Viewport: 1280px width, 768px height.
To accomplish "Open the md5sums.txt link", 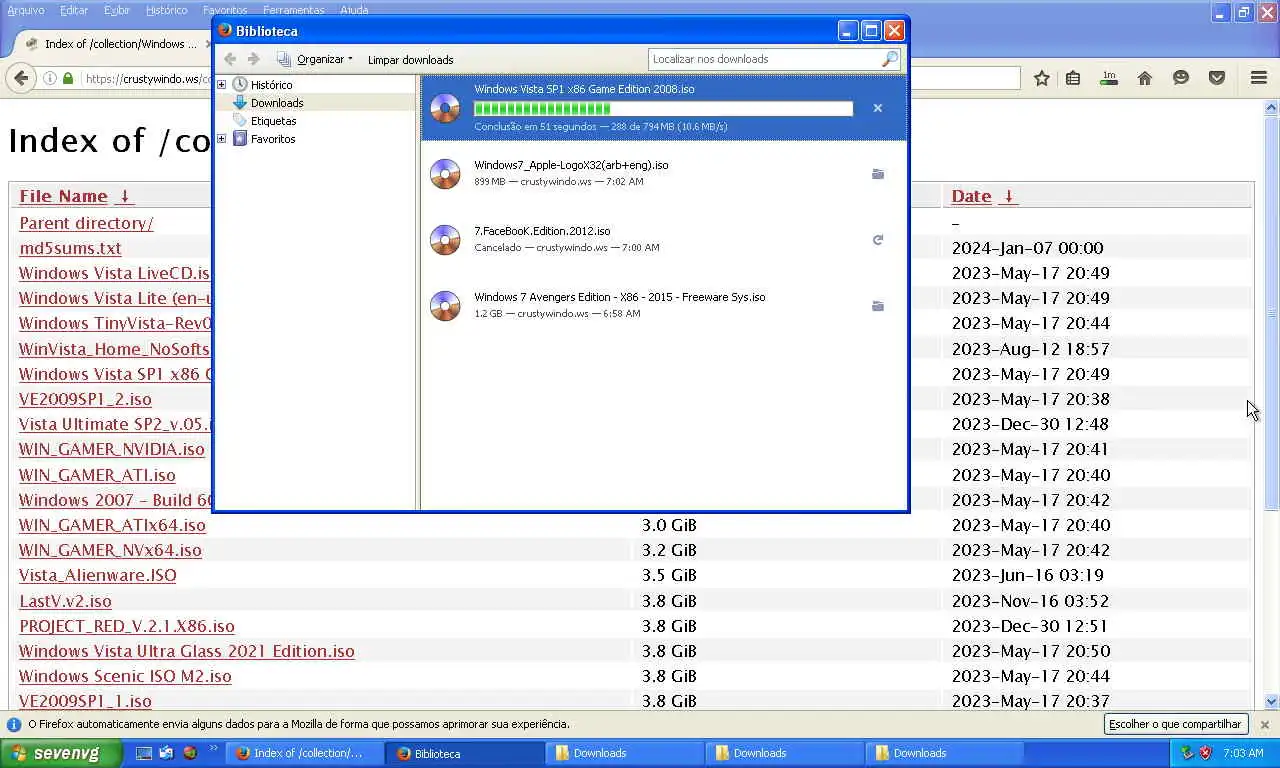I will (70, 248).
